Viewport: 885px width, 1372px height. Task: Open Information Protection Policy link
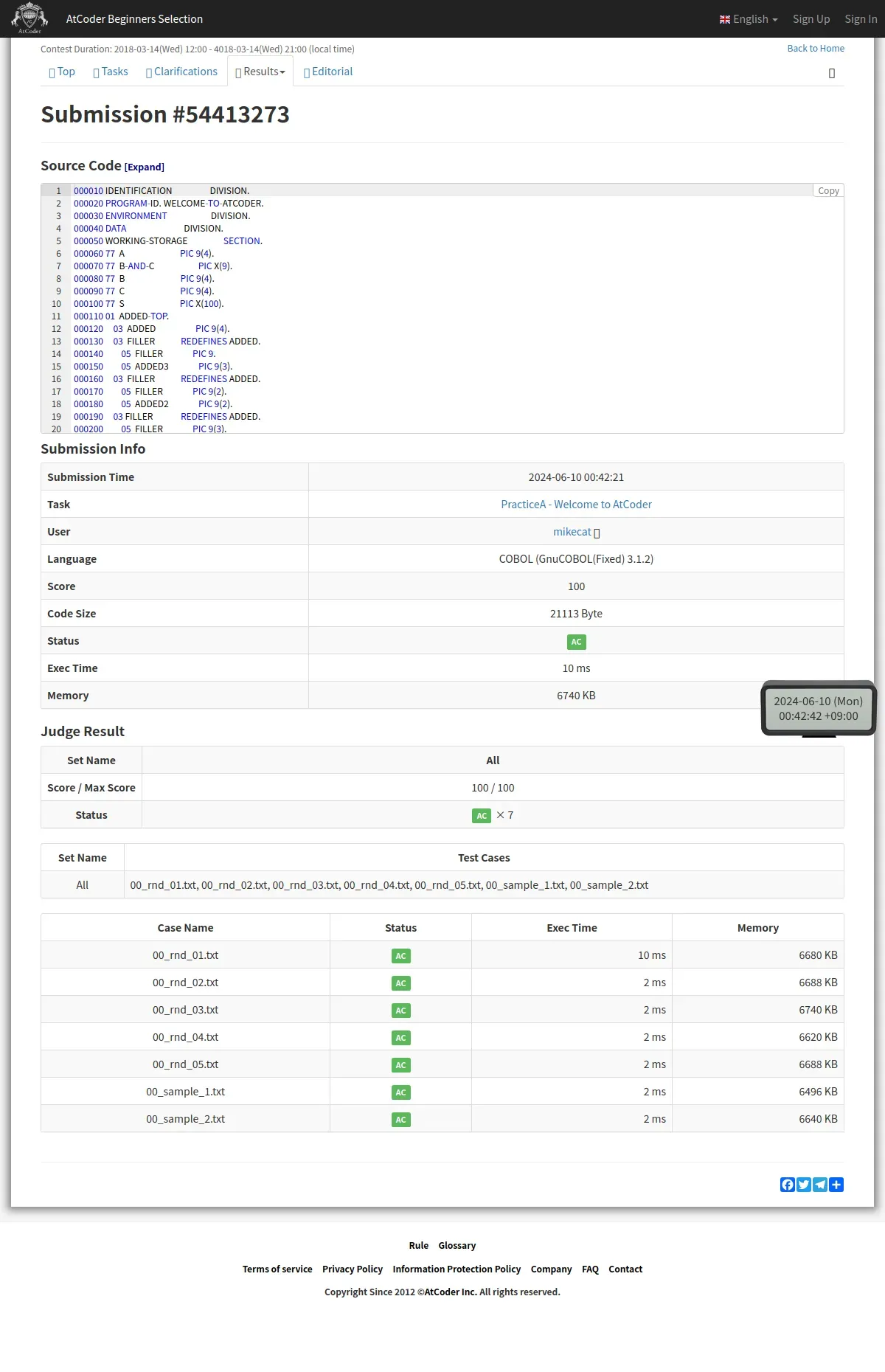click(457, 1269)
